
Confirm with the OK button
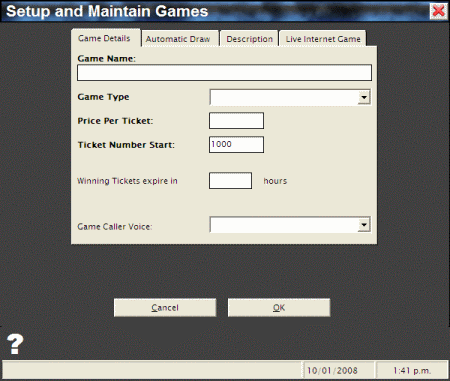(x=279, y=307)
